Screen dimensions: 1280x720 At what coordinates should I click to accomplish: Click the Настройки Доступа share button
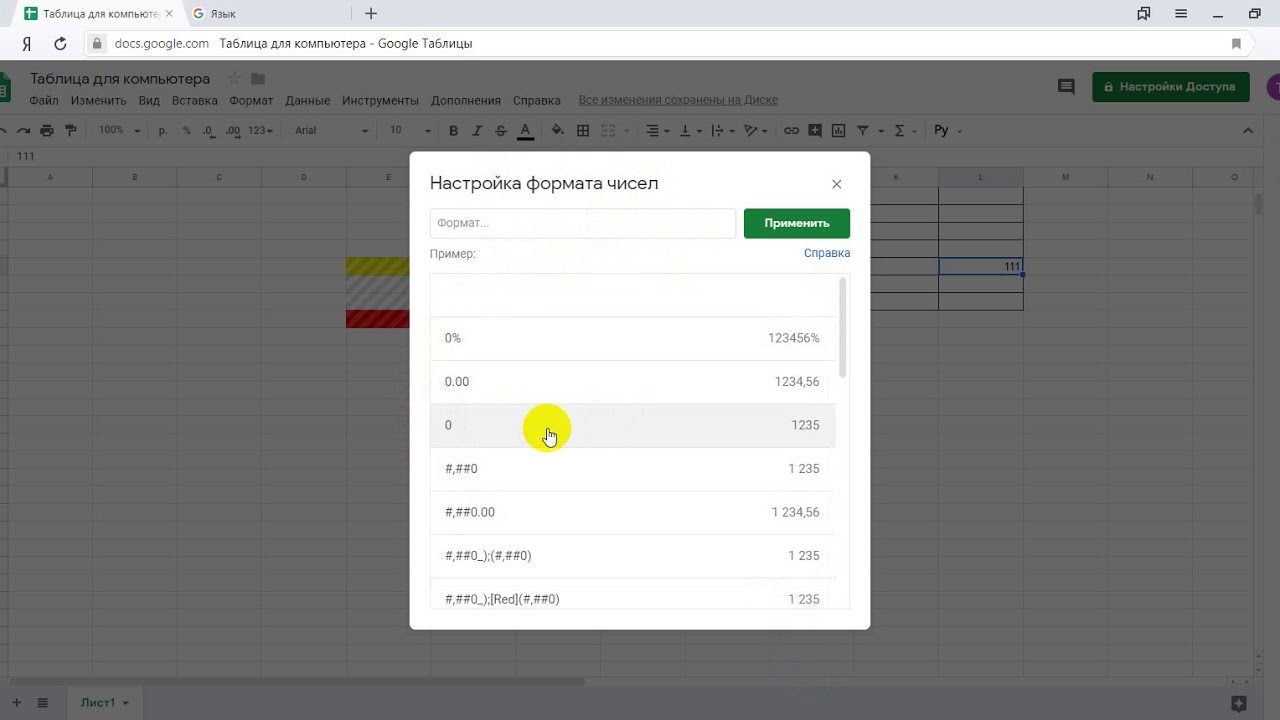(1171, 87)
